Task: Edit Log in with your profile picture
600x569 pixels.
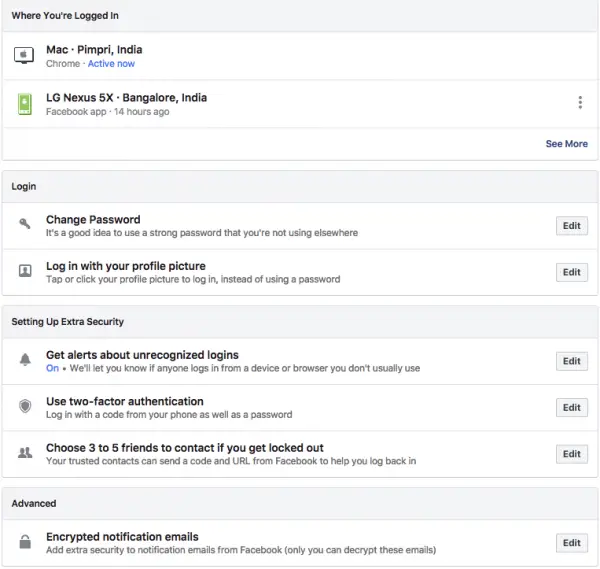Action: click(571, 272)
